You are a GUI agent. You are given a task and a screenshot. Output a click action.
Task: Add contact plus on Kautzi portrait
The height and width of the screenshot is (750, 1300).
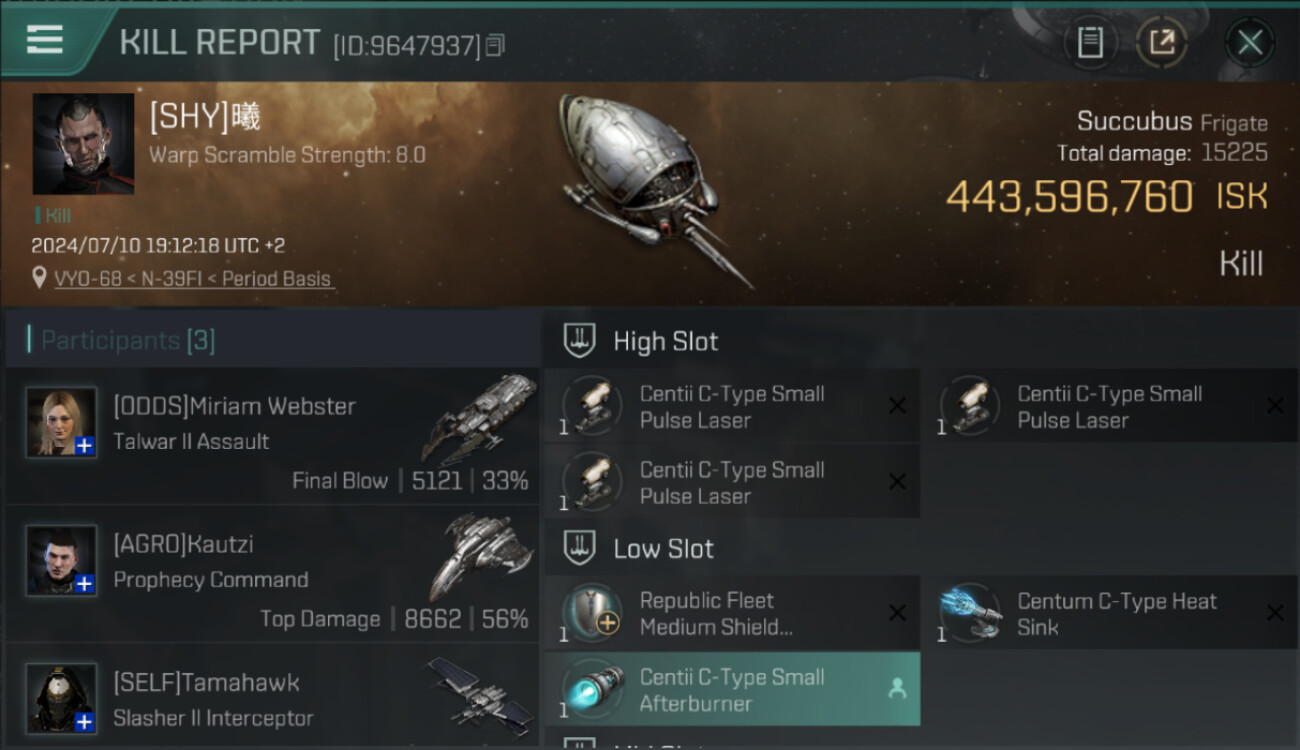[x=85, y=584]
